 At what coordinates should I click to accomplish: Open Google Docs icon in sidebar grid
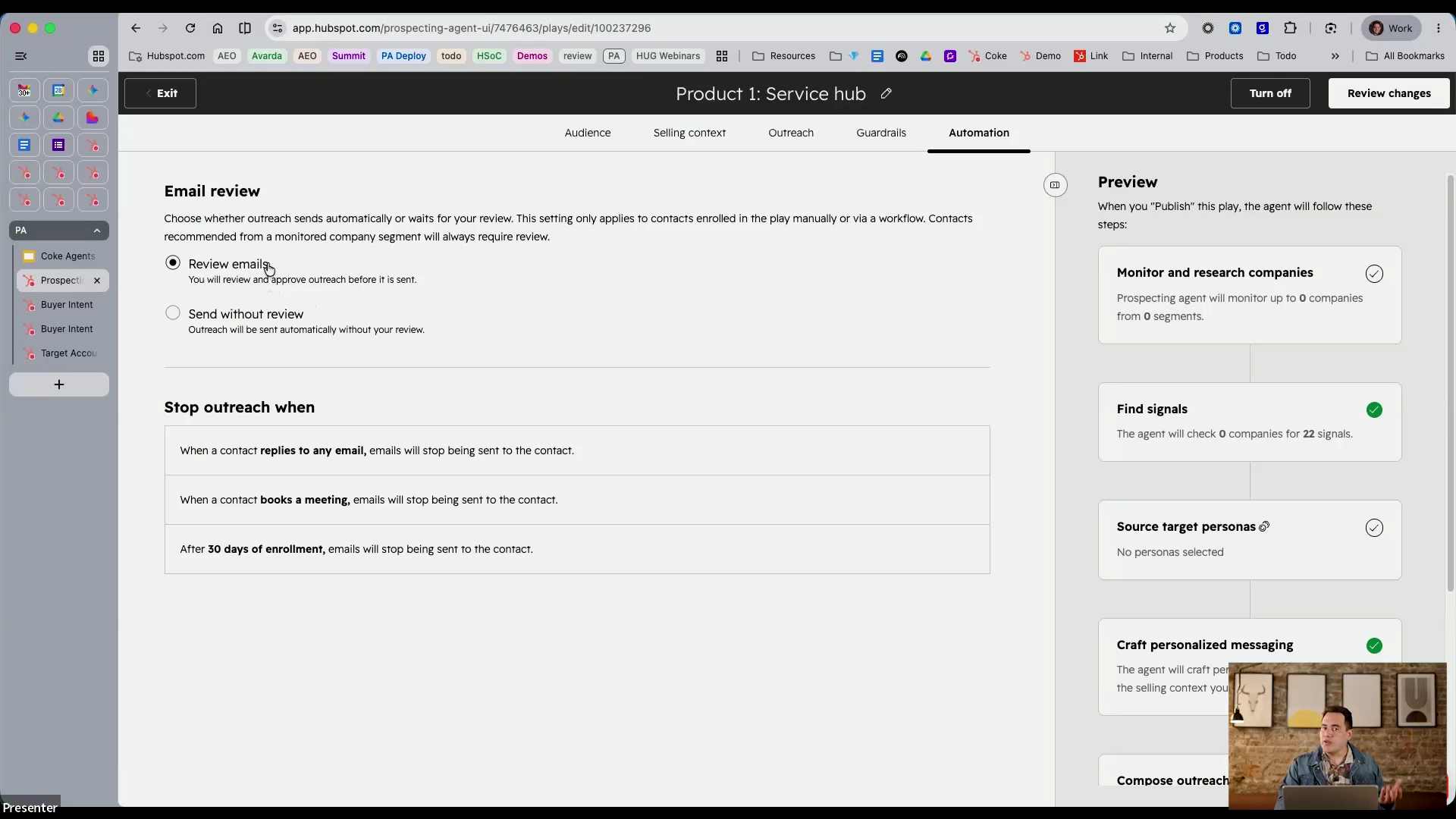click(24, 145)
